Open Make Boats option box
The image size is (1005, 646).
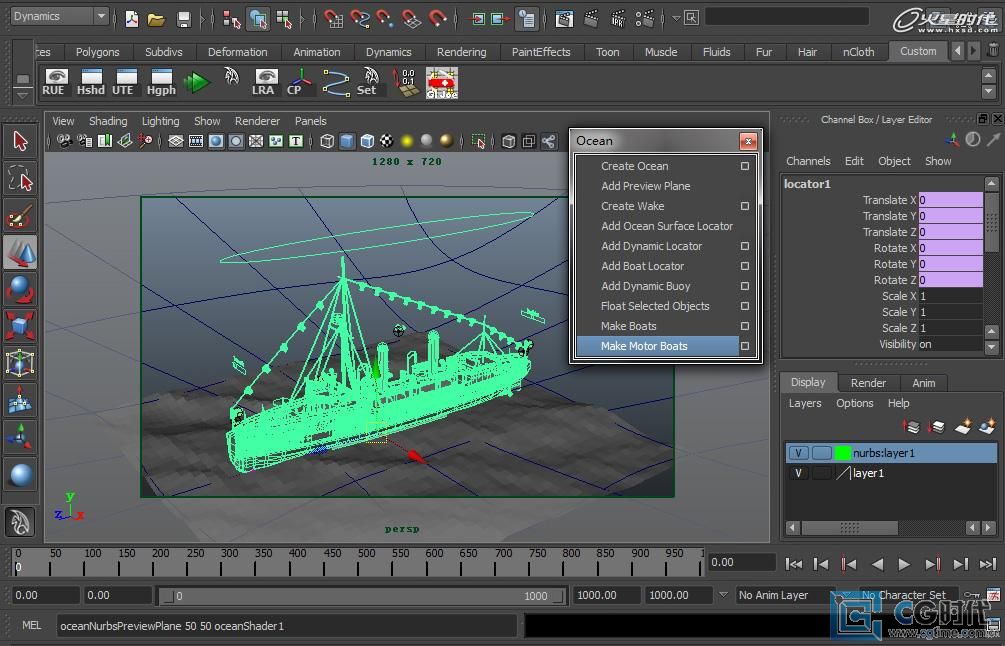click(745, 326)
